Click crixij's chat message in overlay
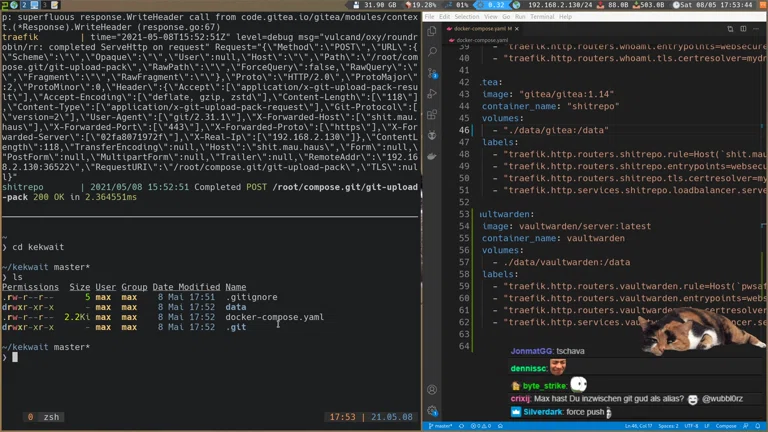This screenshot has height=432, width=768. pyautogui.click(x=626, y=399)
